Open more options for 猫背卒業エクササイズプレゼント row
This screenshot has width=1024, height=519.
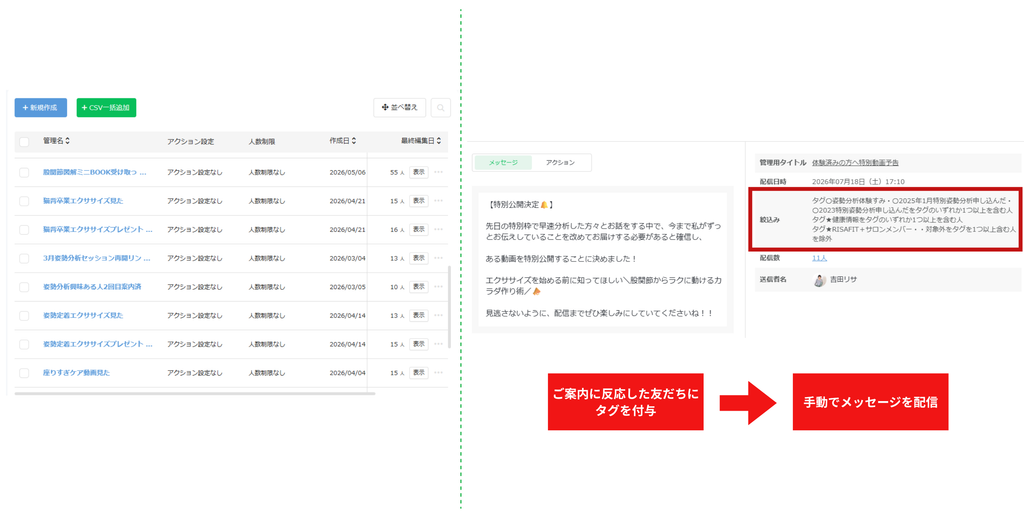[x=438, y=230]
